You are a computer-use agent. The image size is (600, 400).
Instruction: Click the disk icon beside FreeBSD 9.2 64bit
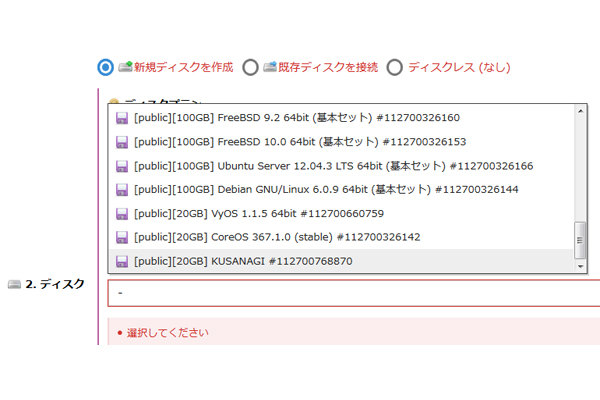122,118
